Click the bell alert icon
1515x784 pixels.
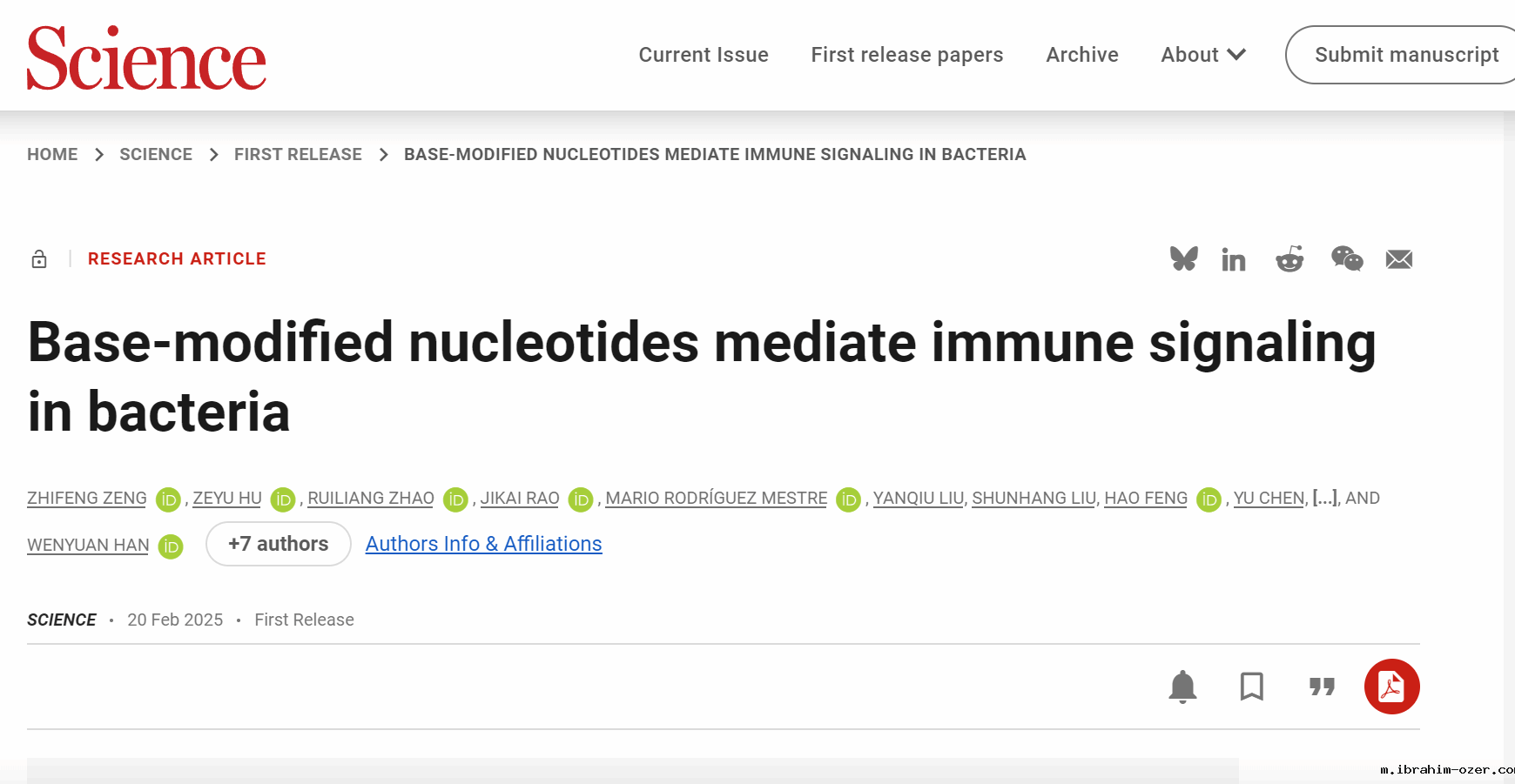(1182, 687)
